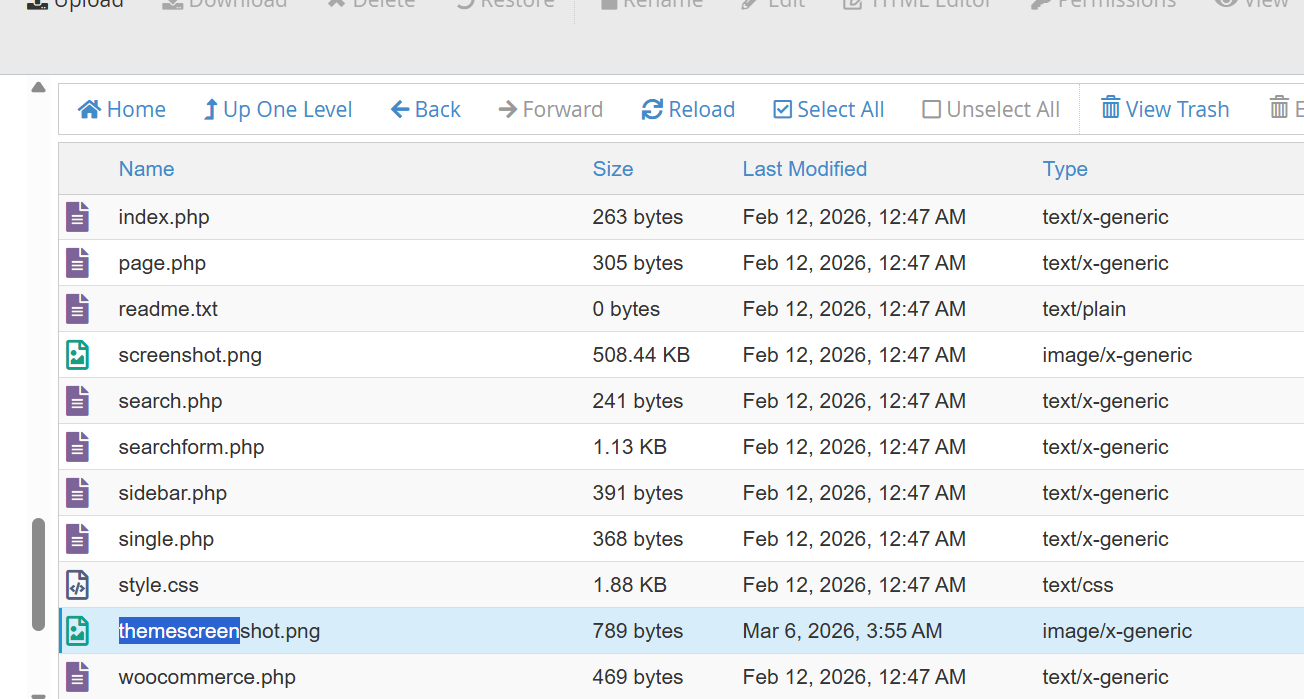Select the screenshot.png file name

tap(190, 355)
